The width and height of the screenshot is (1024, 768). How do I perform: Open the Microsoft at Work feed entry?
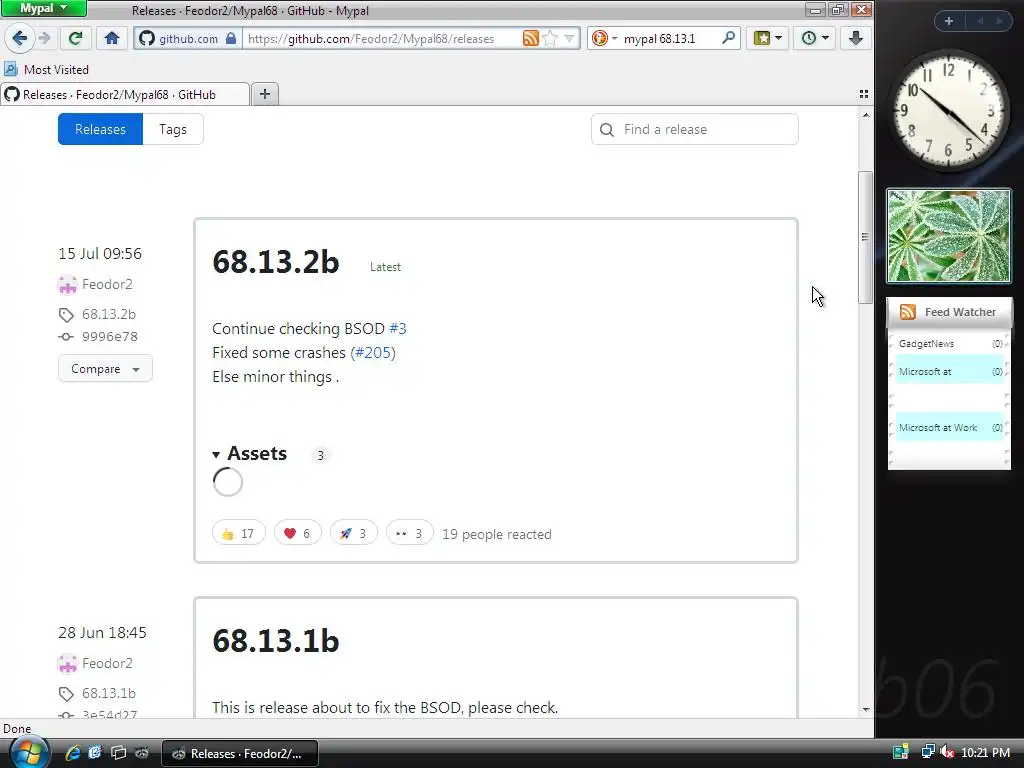pos(949,427)
